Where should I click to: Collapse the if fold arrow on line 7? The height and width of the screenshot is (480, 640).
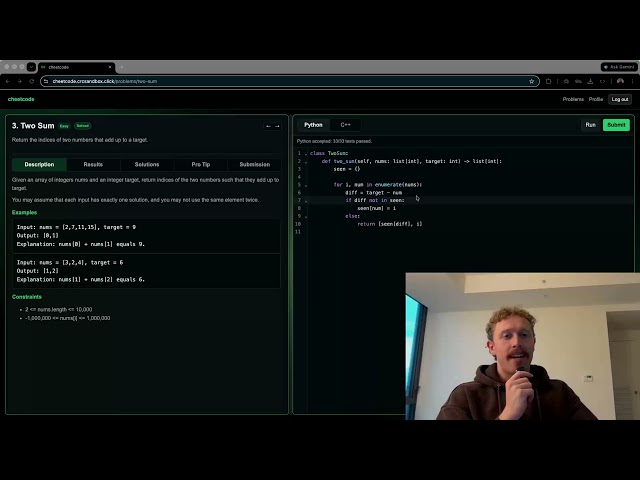coord(306,201)
